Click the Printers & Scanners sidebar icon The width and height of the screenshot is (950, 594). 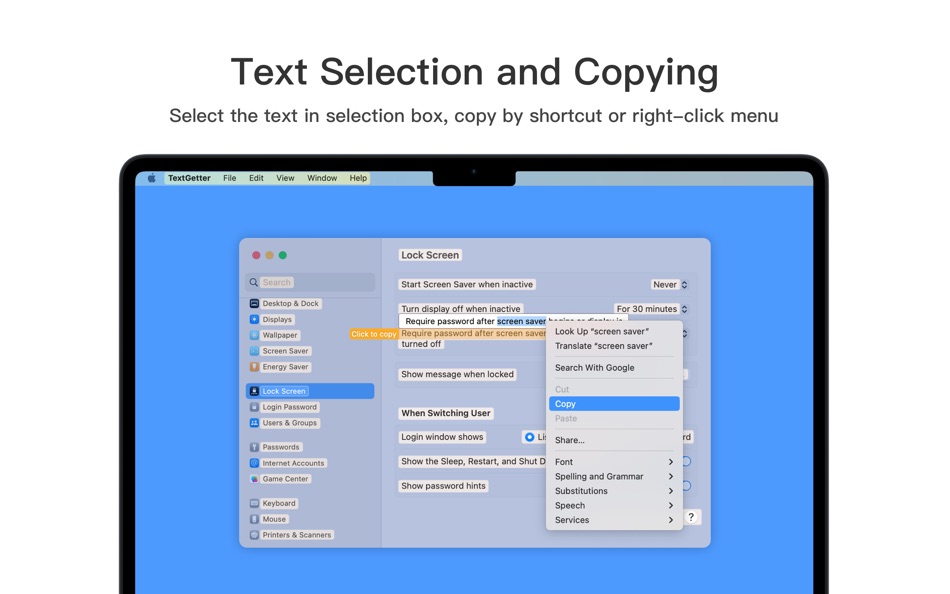[254, 535]
